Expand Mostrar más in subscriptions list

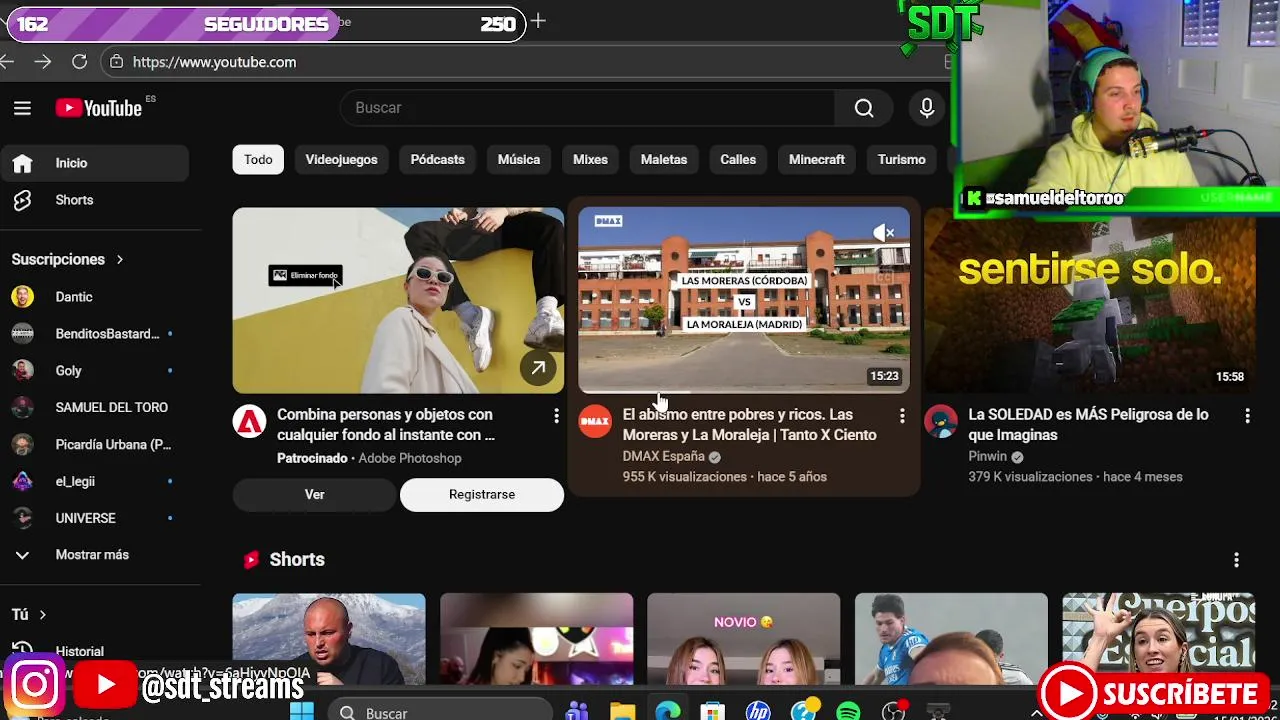(94, 555)
